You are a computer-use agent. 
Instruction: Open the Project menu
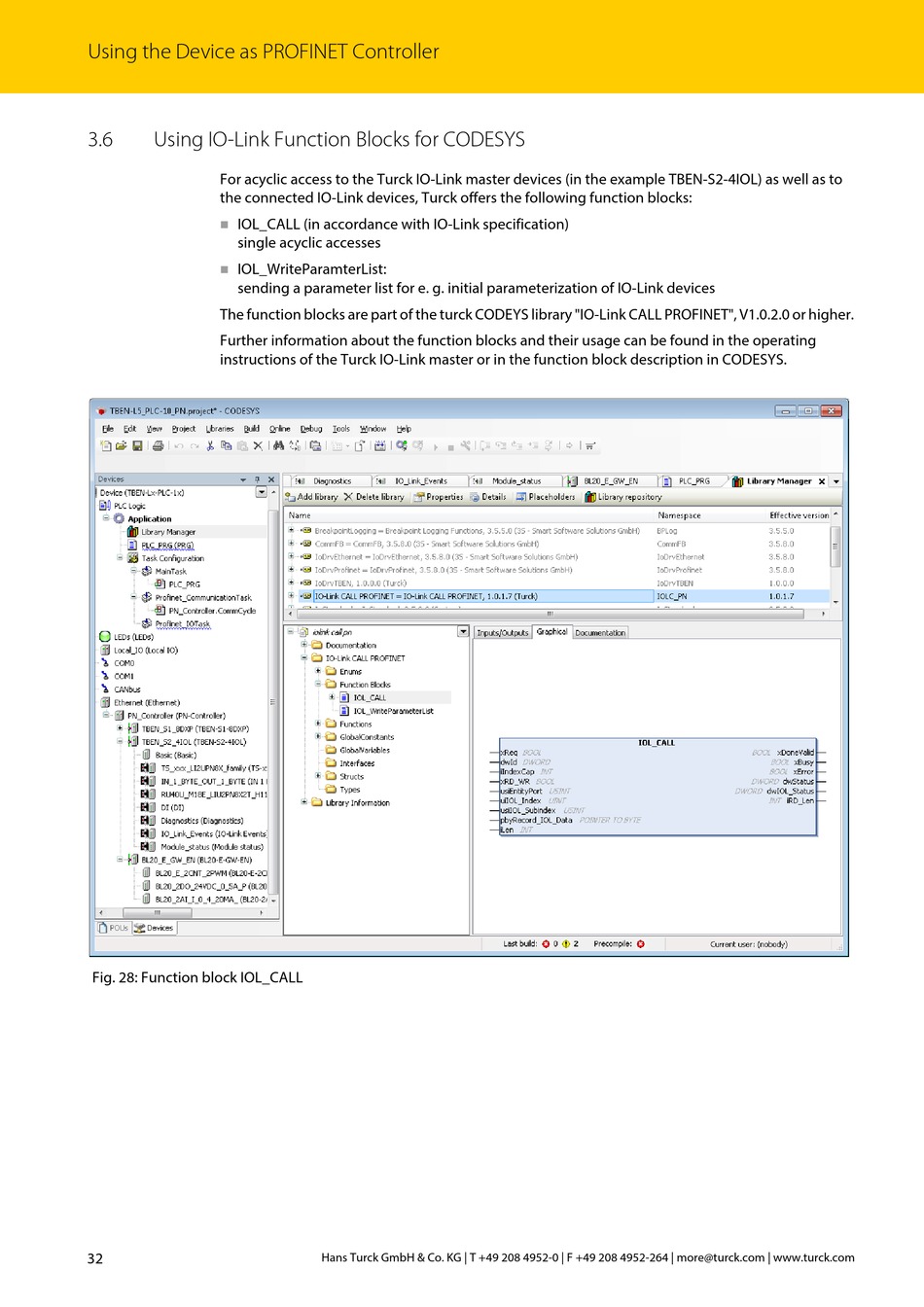tap(184, 429)
